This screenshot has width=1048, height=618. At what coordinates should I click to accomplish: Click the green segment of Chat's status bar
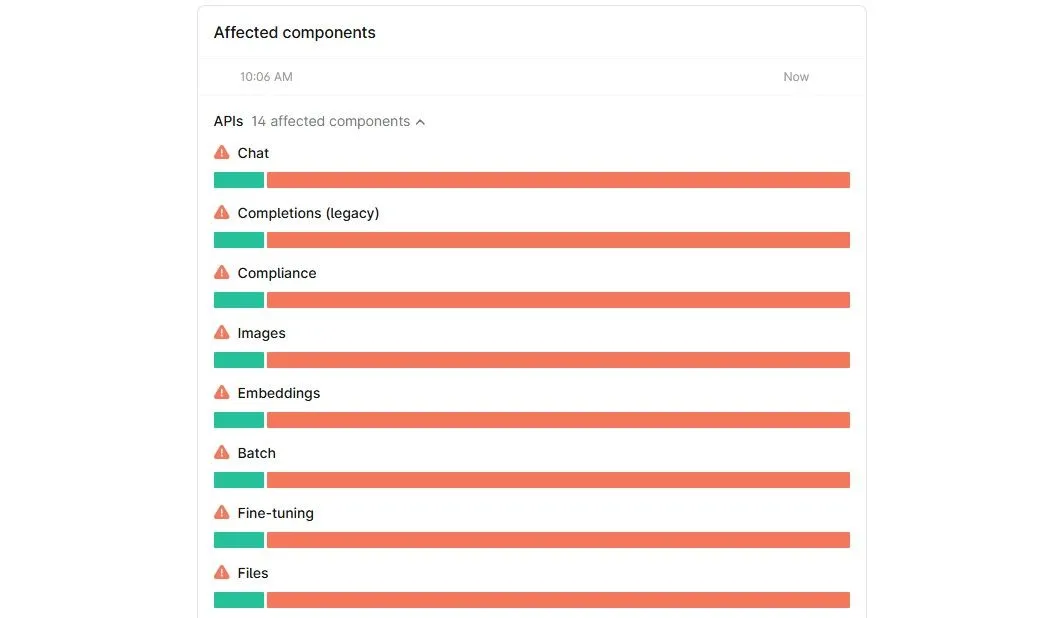(238, 179)
